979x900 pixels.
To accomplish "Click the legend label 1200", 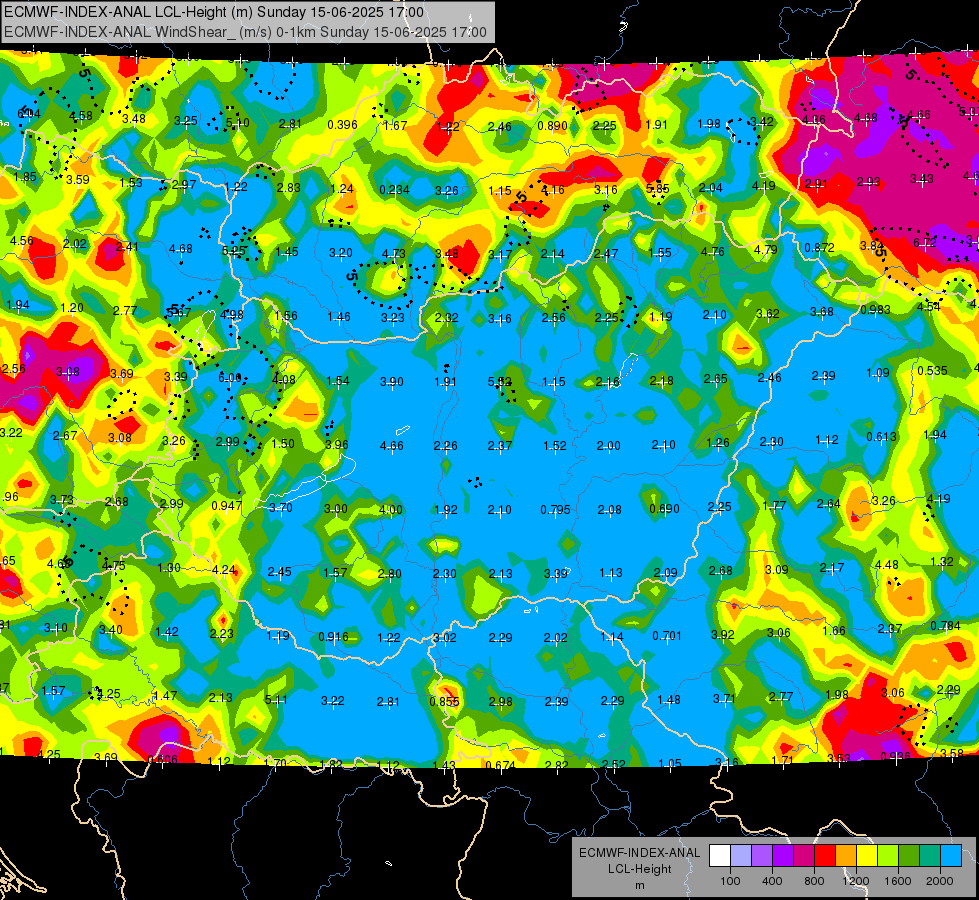I will click(856, 881).
